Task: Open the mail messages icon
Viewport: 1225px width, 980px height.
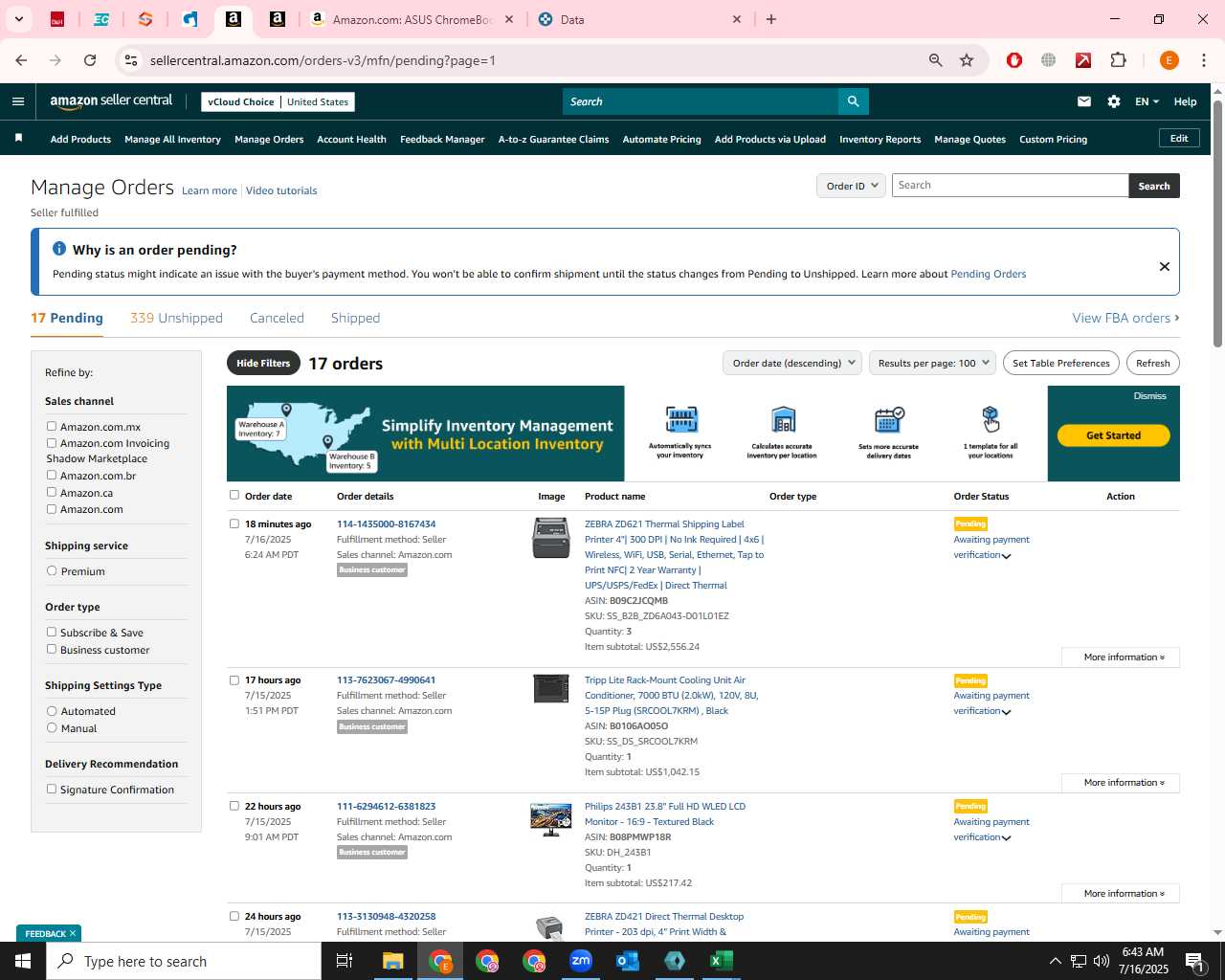Action: (x=1084, y=101)
